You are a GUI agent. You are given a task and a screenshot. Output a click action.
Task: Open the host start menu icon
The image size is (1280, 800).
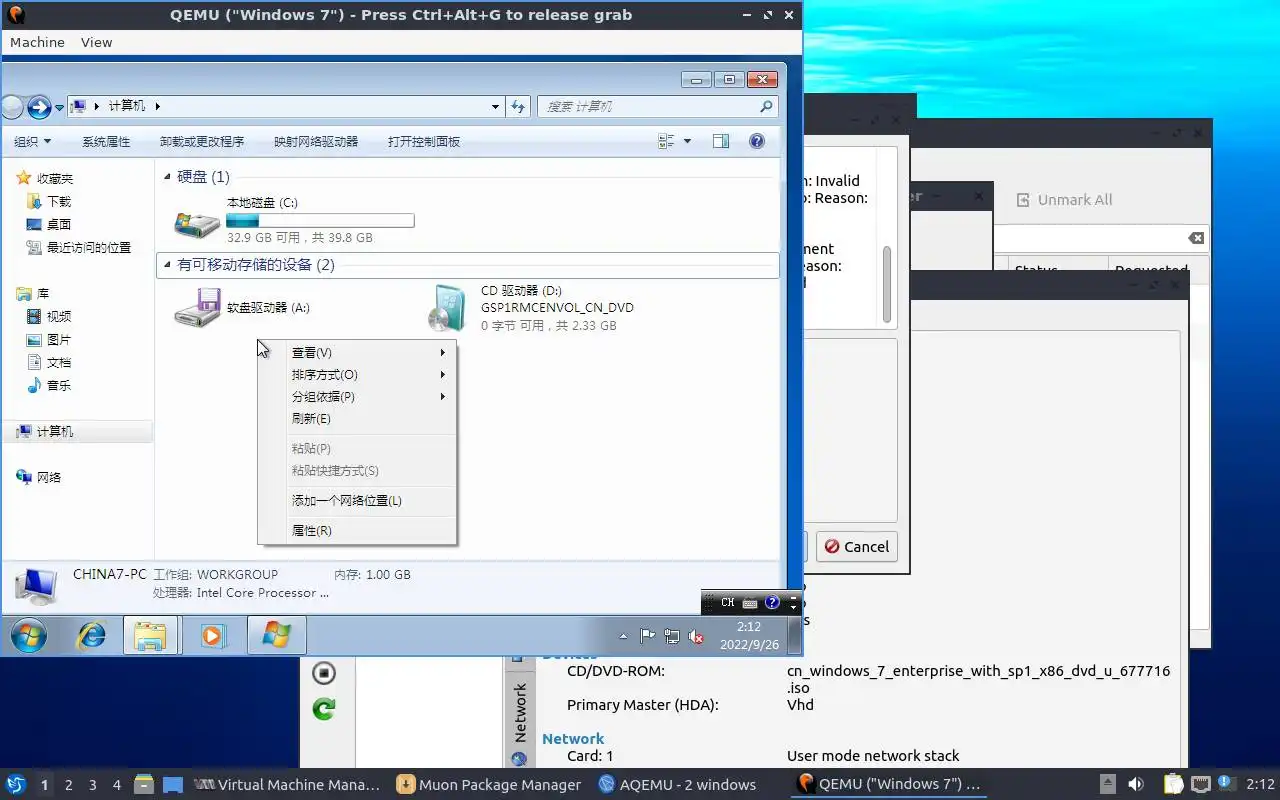(15, 785)
